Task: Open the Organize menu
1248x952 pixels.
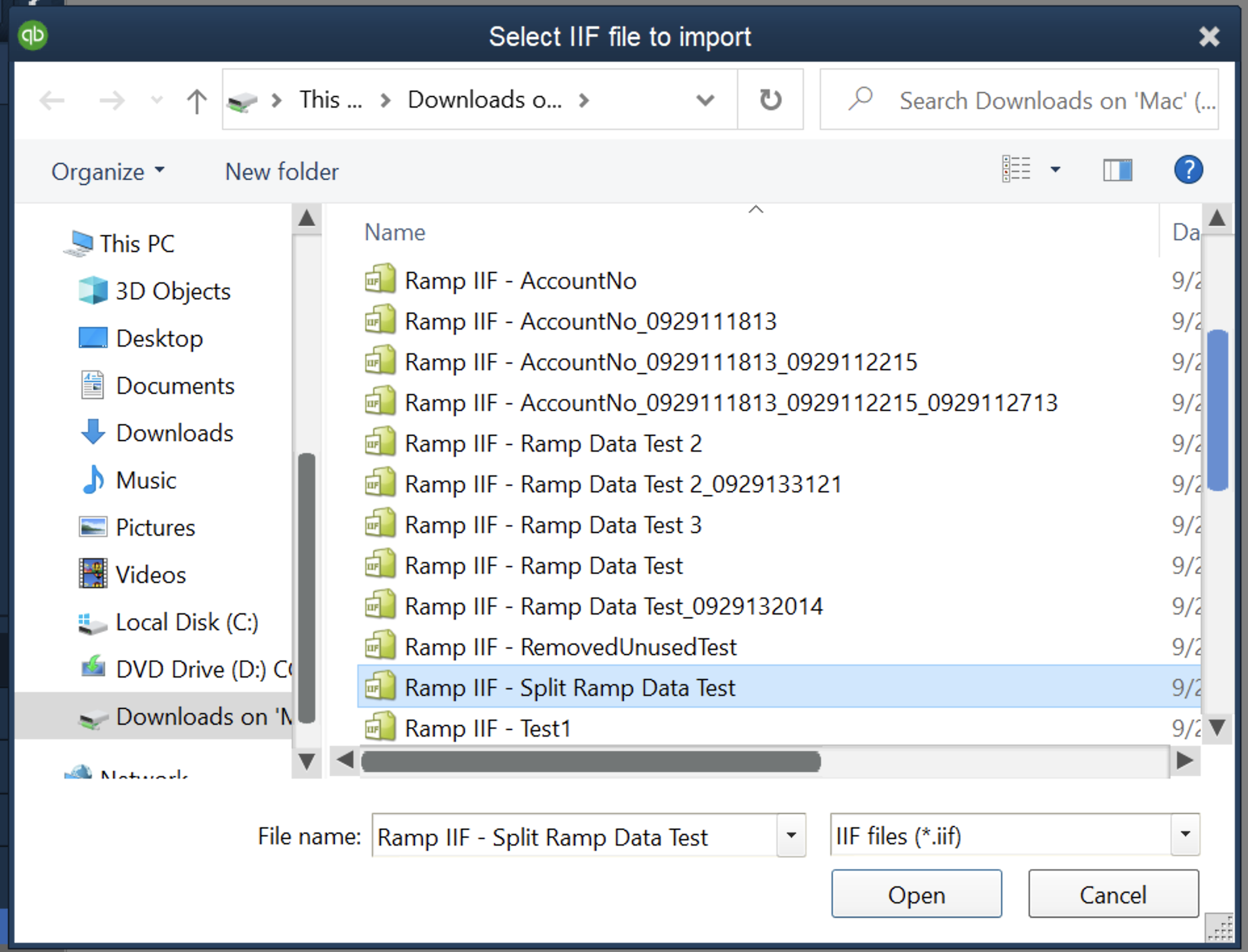Action: click(x=108, y=171)
